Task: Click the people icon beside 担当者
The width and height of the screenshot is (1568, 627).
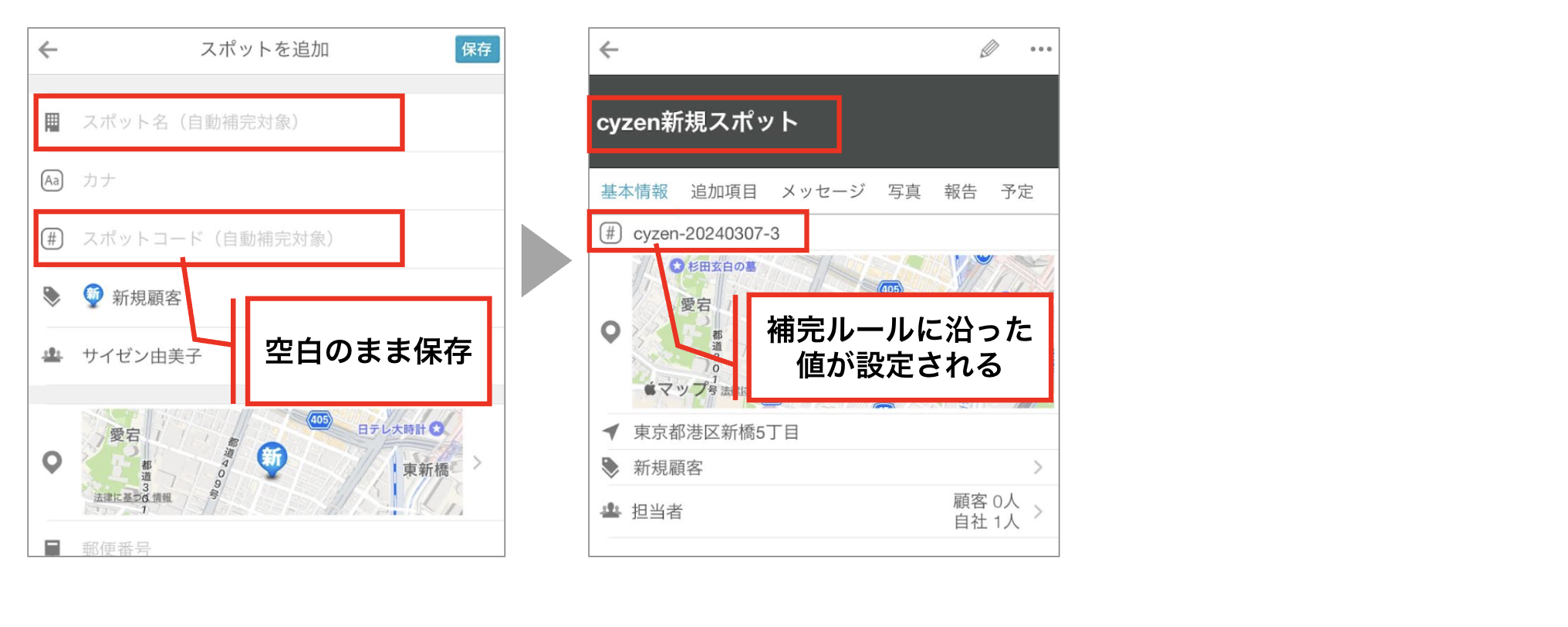Action: 610,510
